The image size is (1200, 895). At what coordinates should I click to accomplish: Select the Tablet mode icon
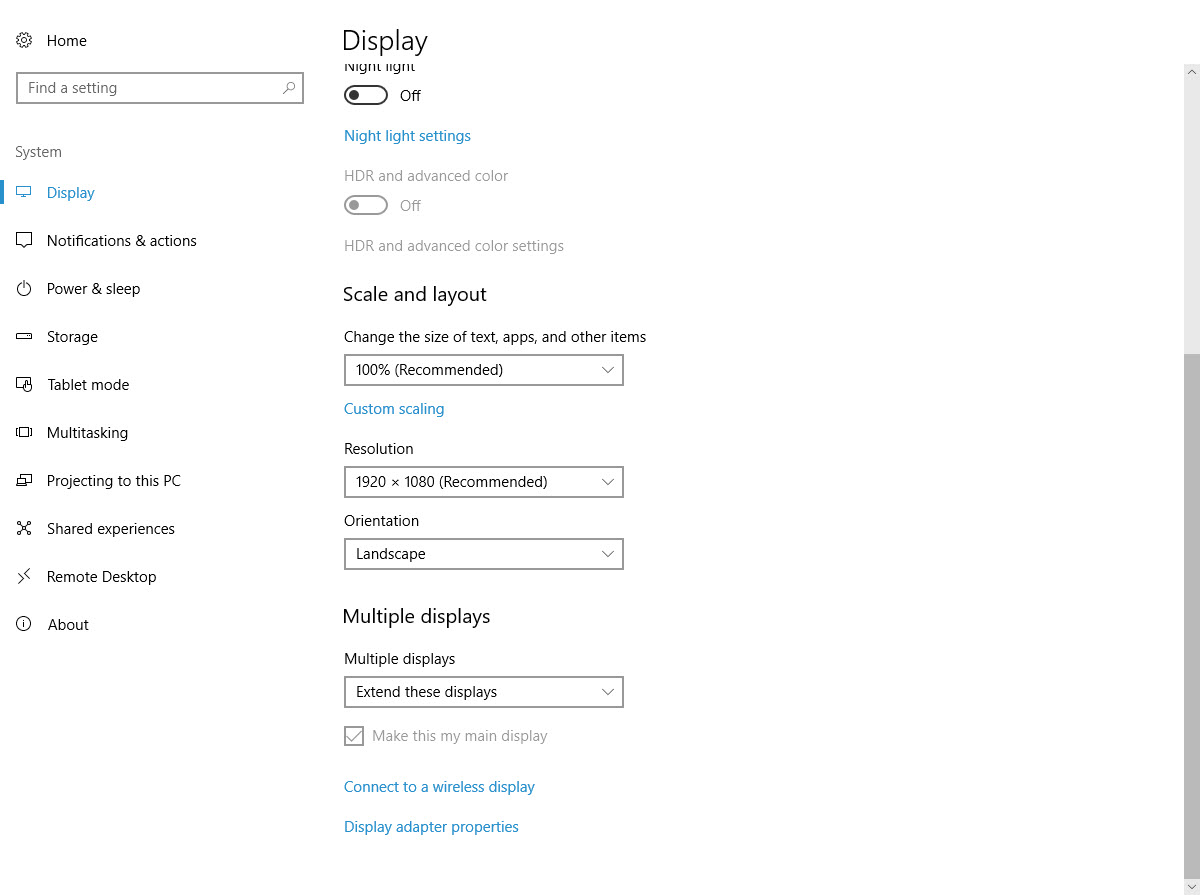[24, 384]
